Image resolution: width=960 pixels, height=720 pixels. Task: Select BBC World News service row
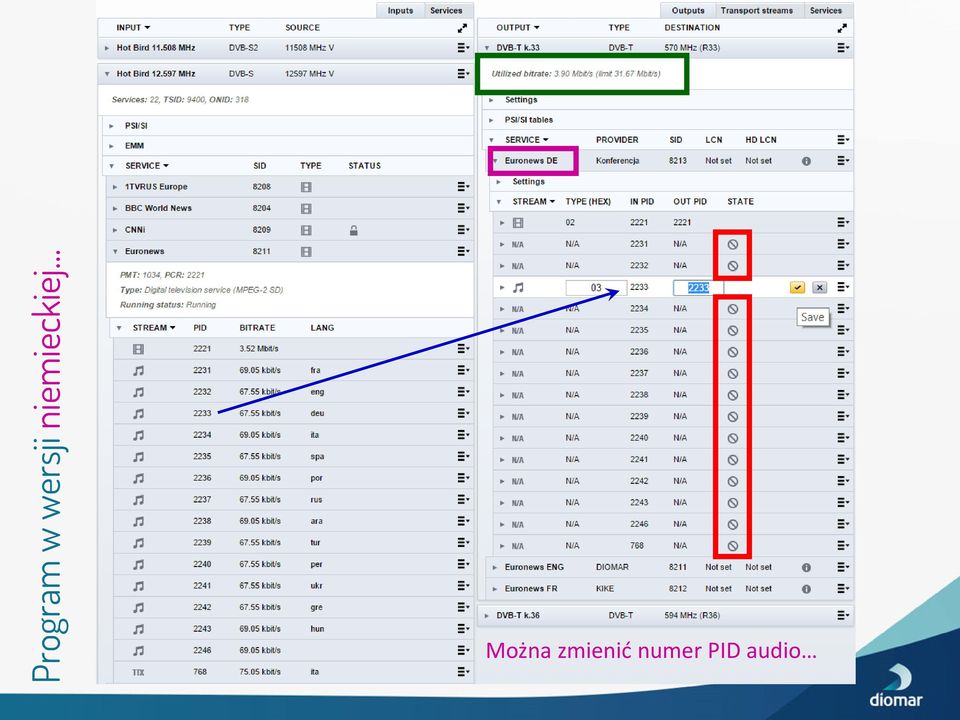point(288,208)
